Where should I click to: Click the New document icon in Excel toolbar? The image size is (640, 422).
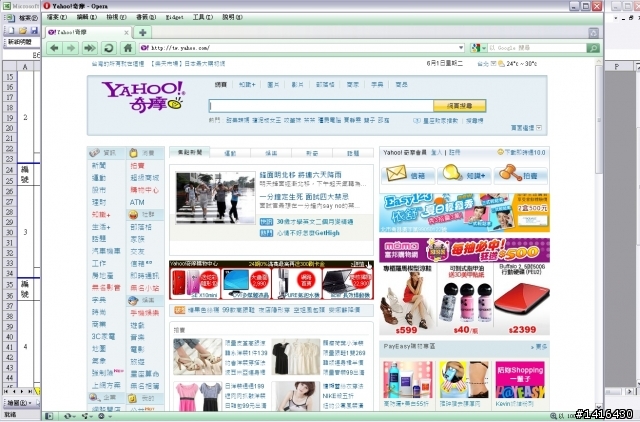11,30
